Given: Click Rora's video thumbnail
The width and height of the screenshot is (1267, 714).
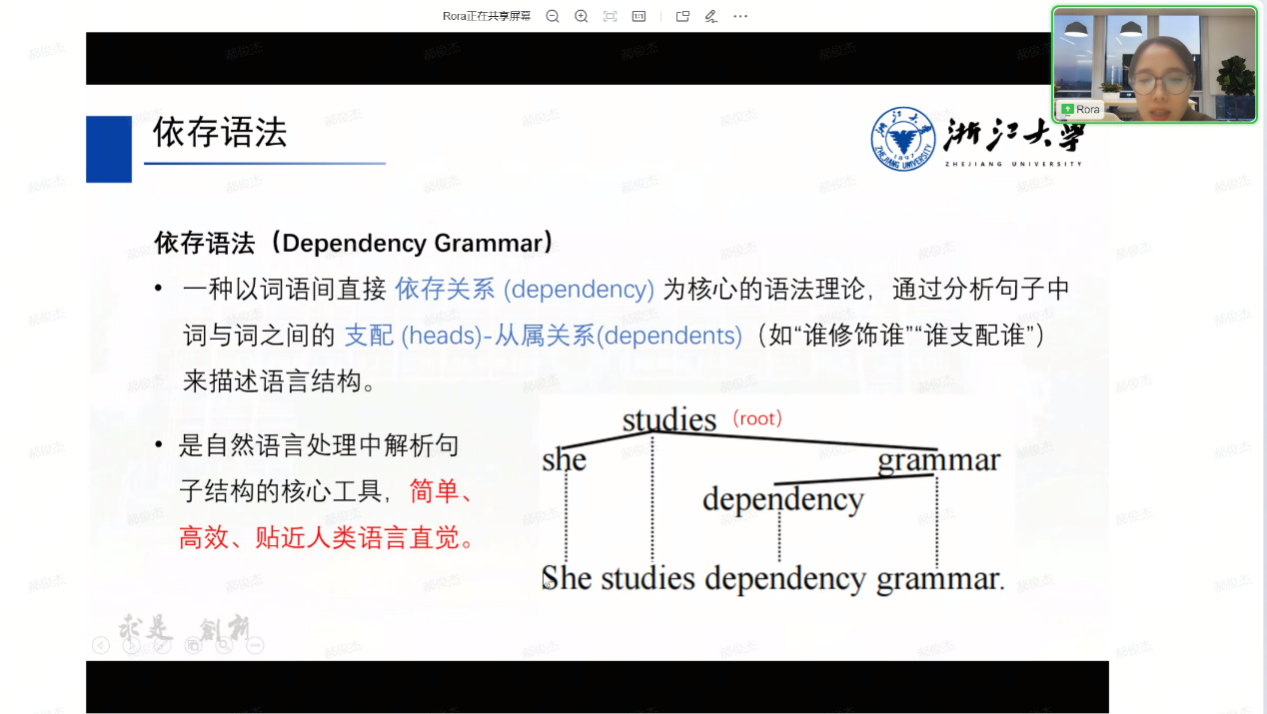Looking at the screenshot, I should click(x=1154, y=60).
